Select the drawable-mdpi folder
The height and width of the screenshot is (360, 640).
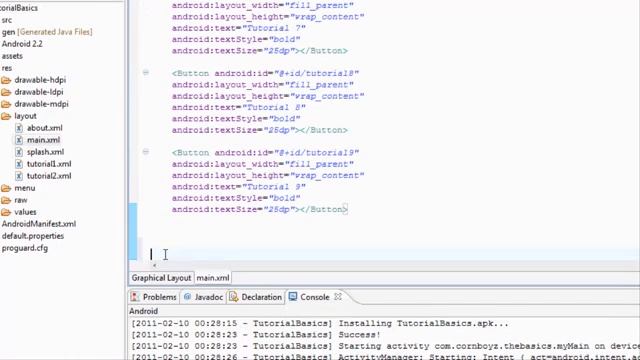tap(41, 104)
